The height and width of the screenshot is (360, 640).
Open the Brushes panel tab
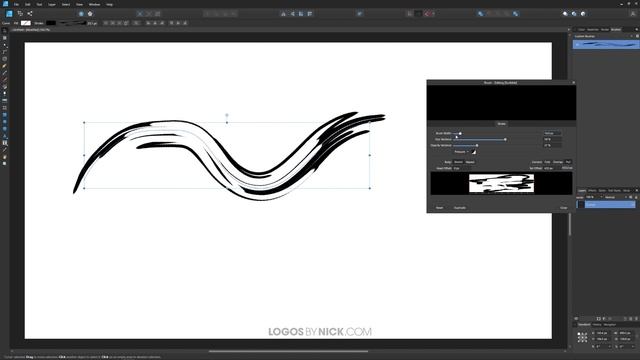point(616,29)
